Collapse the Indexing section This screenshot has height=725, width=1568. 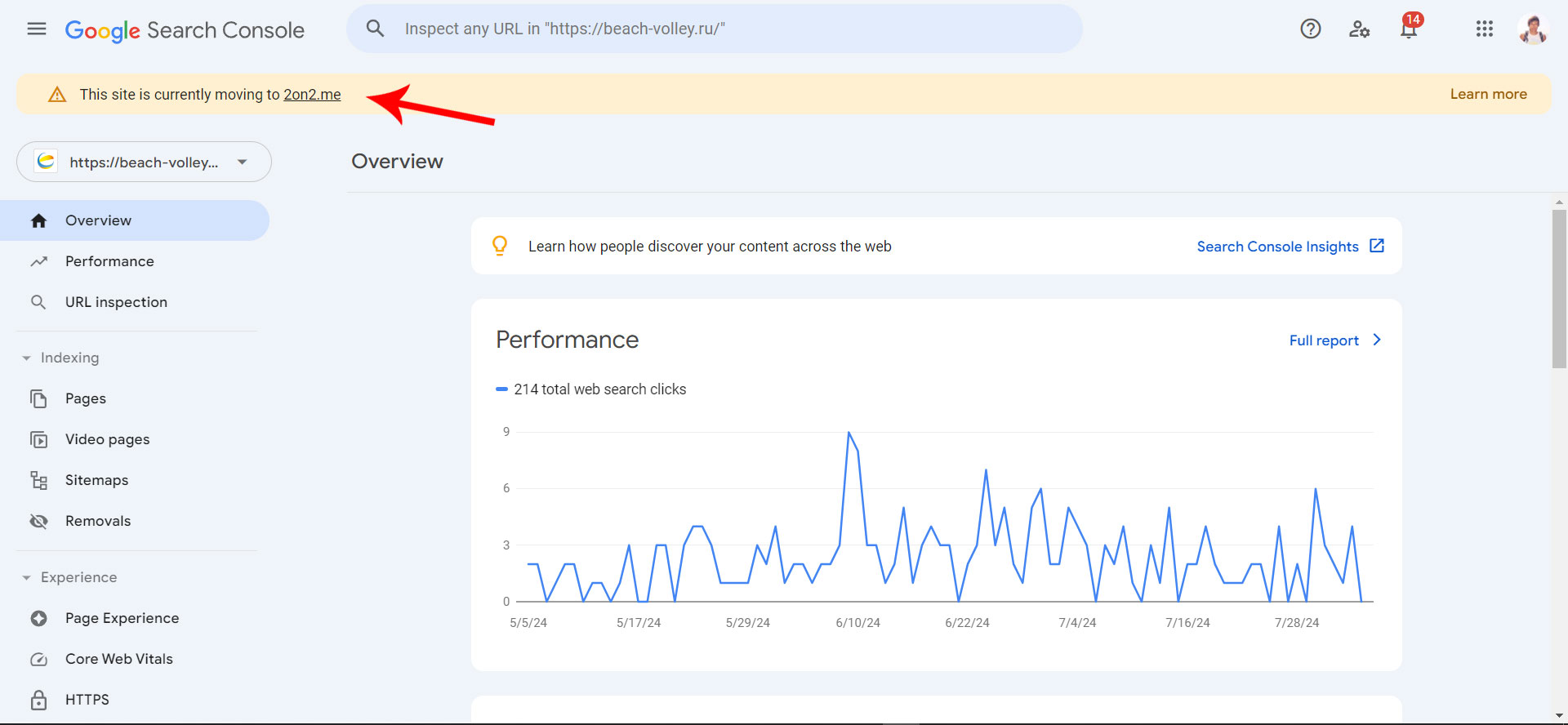[27, 358]
